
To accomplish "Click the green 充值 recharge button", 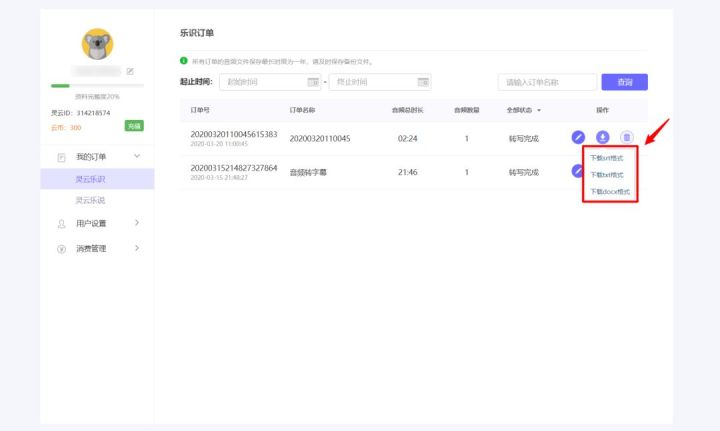I will pos(134,126).
